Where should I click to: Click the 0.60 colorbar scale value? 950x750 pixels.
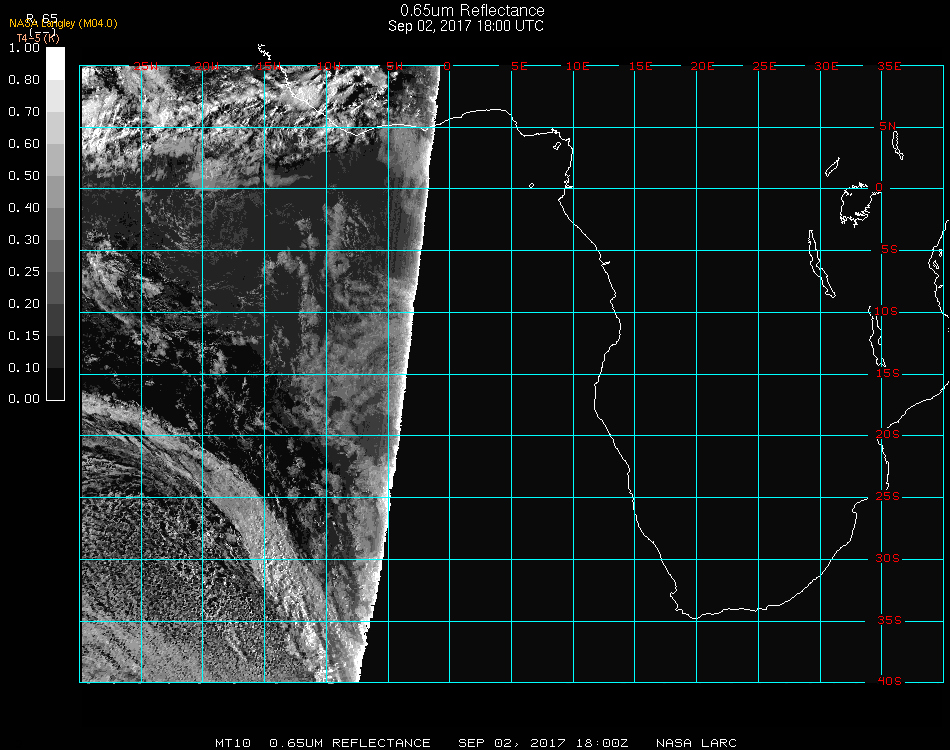(24, 144)
